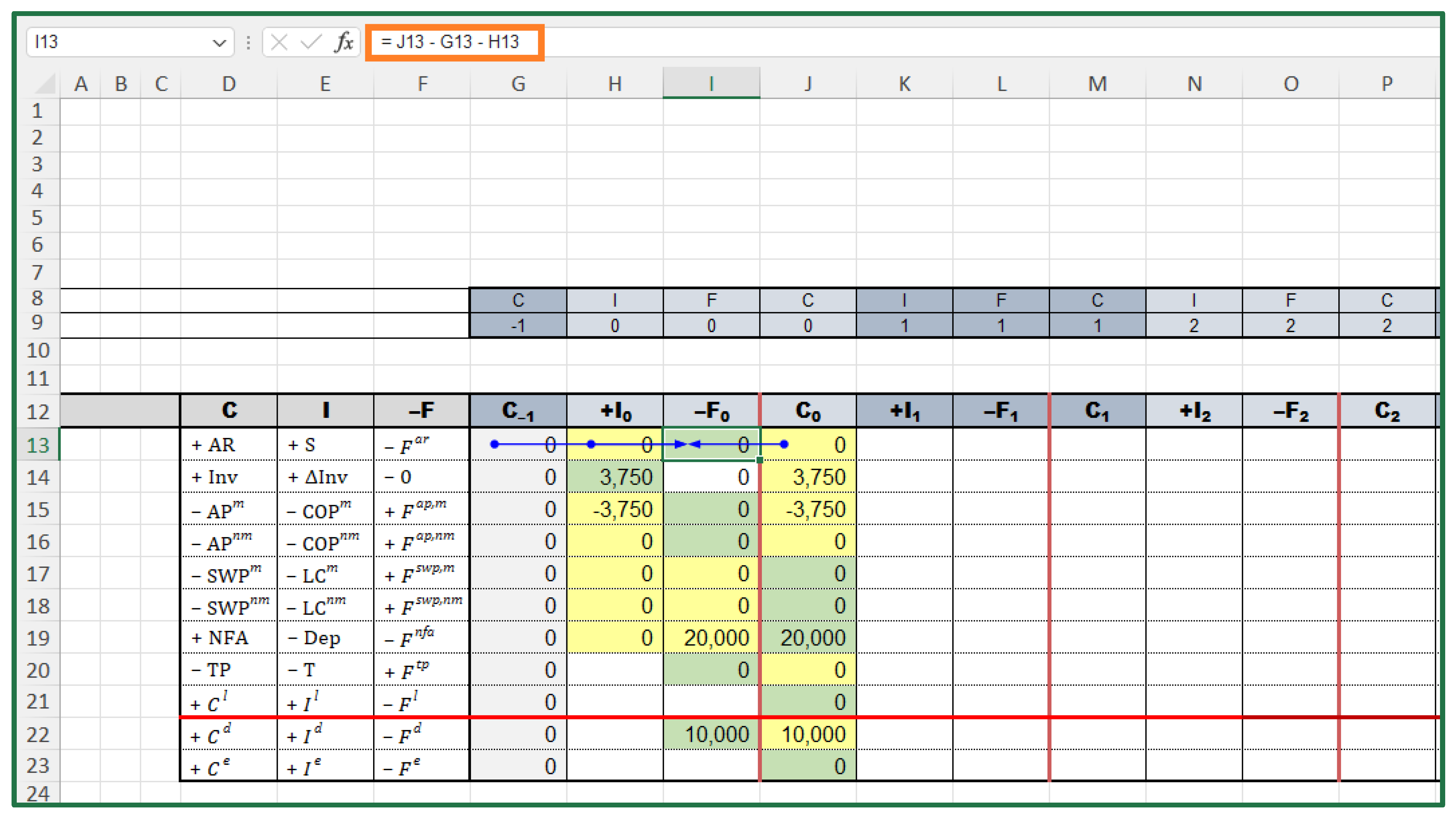Click the C₋₁ header cell
This screenshot has height=816, width=1456.
click(518, 411)
